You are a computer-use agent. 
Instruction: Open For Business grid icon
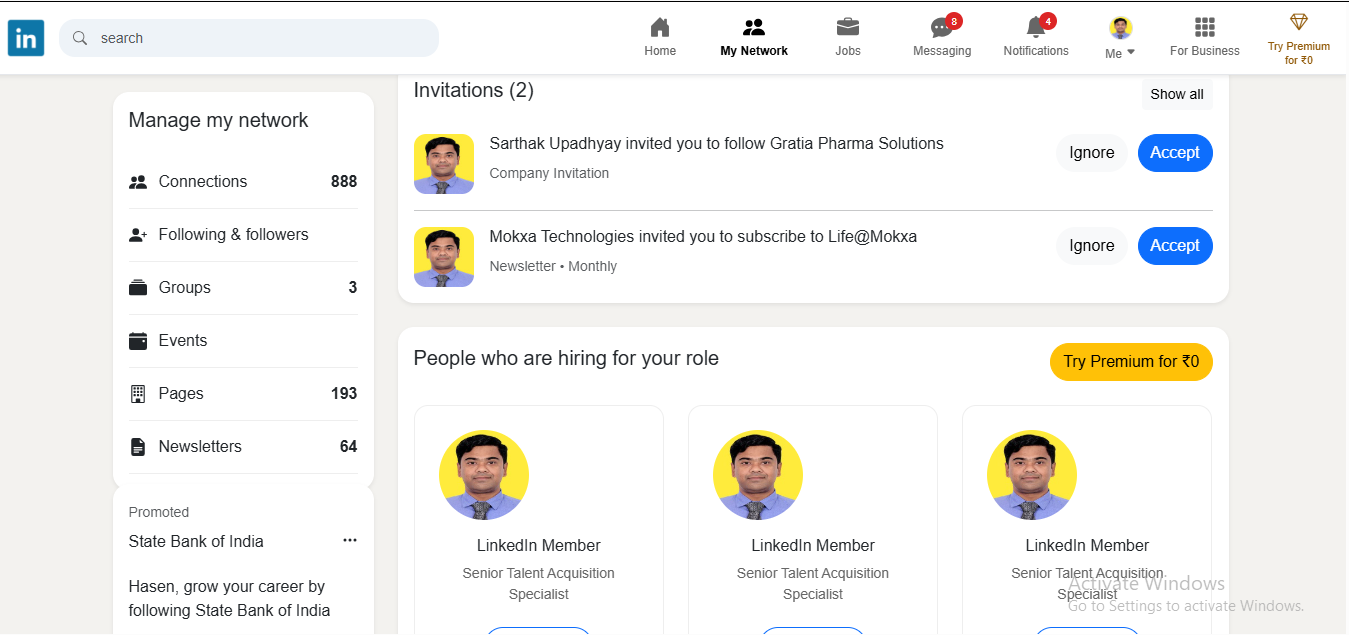tap(1205, 27)
